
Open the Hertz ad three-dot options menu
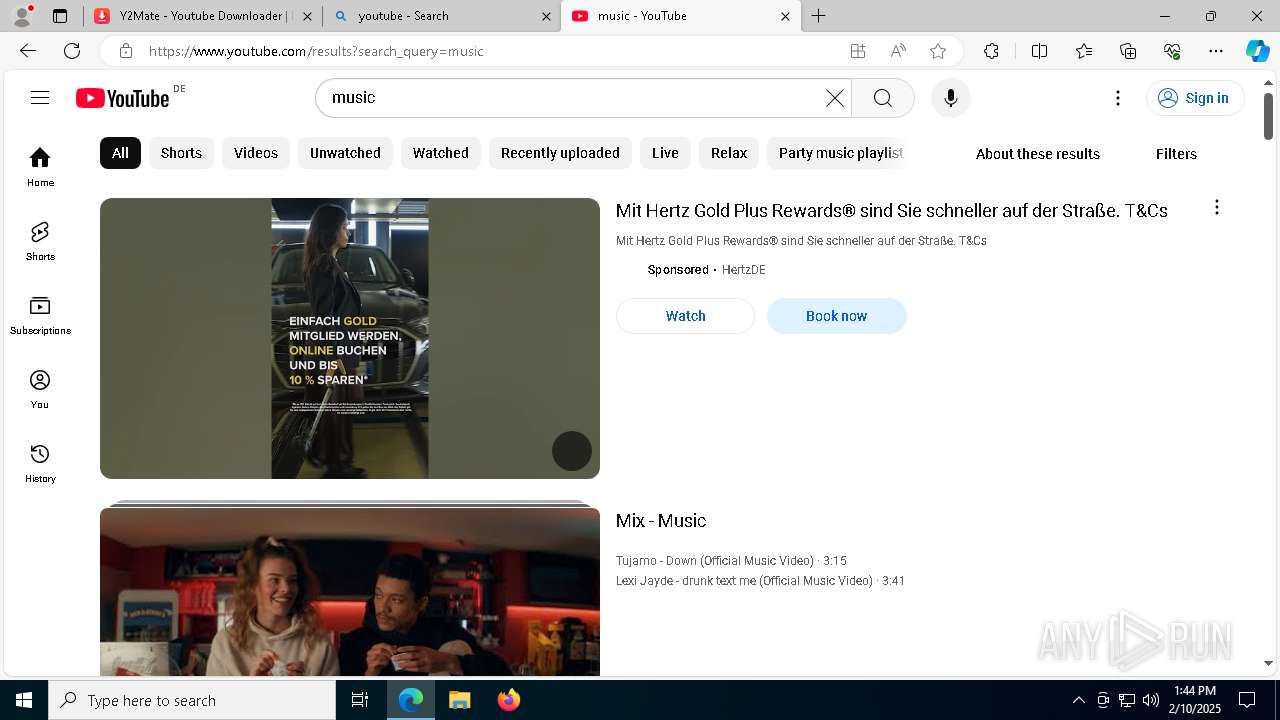pos(1216,207)
